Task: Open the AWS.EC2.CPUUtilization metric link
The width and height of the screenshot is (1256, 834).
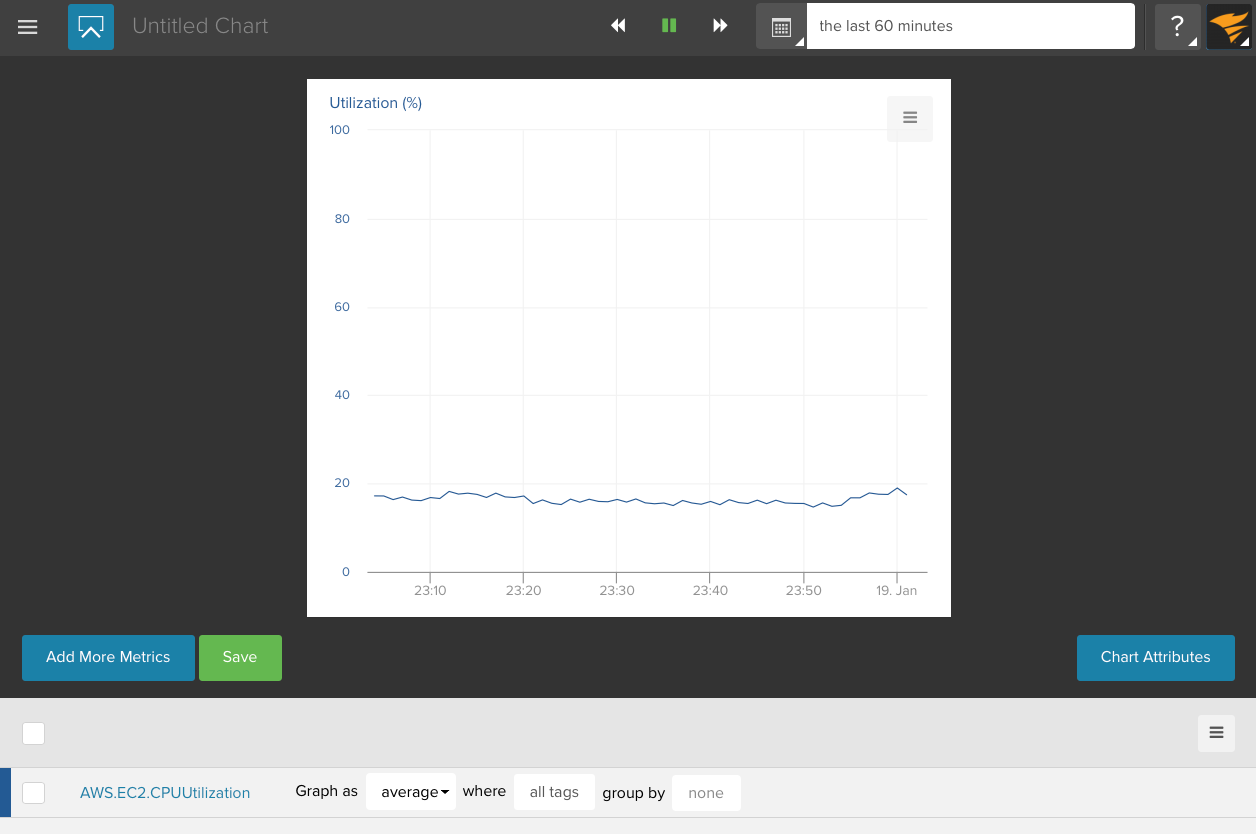Action: [165, 792]
